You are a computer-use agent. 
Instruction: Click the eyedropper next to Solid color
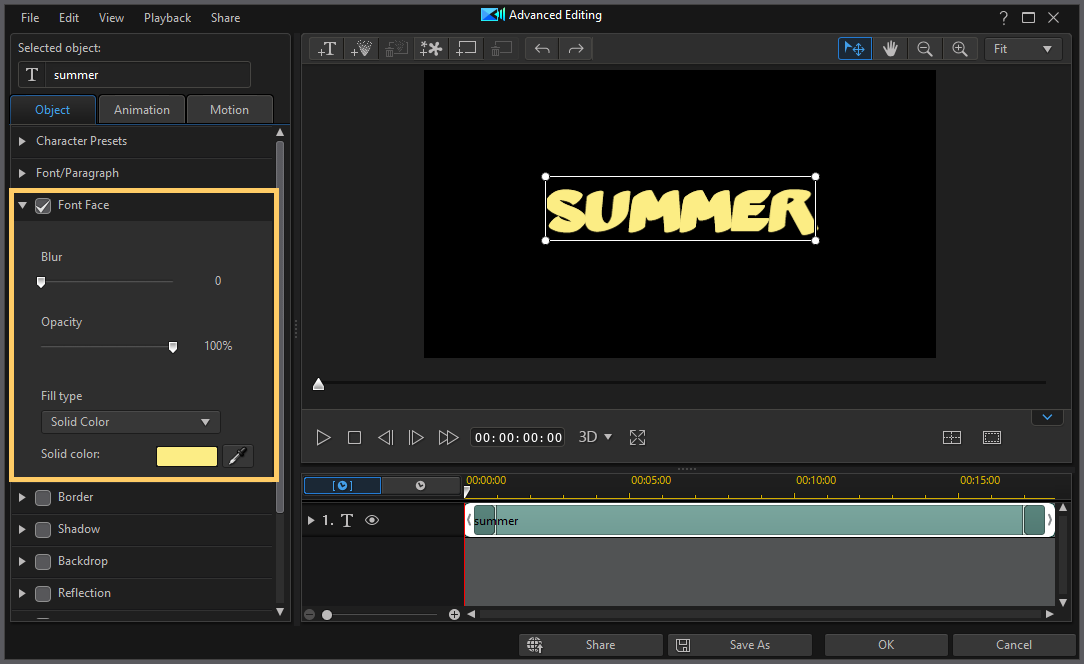[237, 455]
